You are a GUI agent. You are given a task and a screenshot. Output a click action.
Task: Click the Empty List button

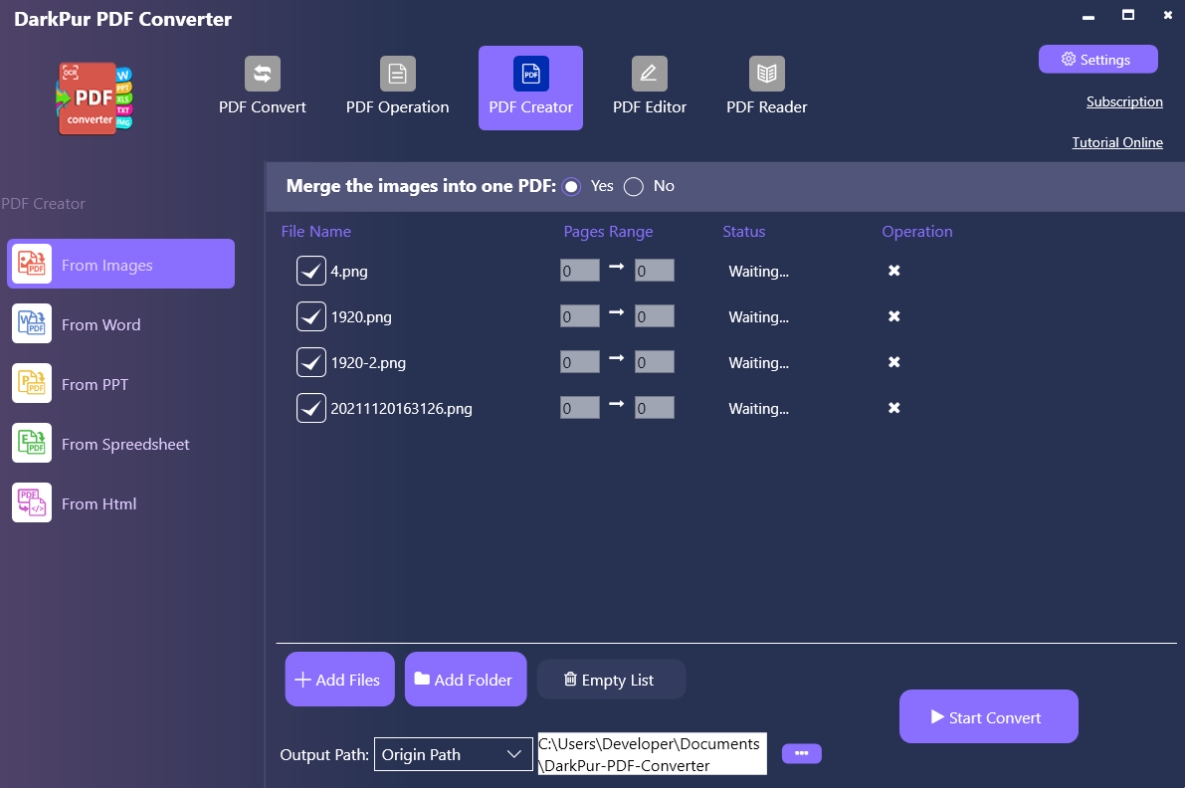[610, 680]
